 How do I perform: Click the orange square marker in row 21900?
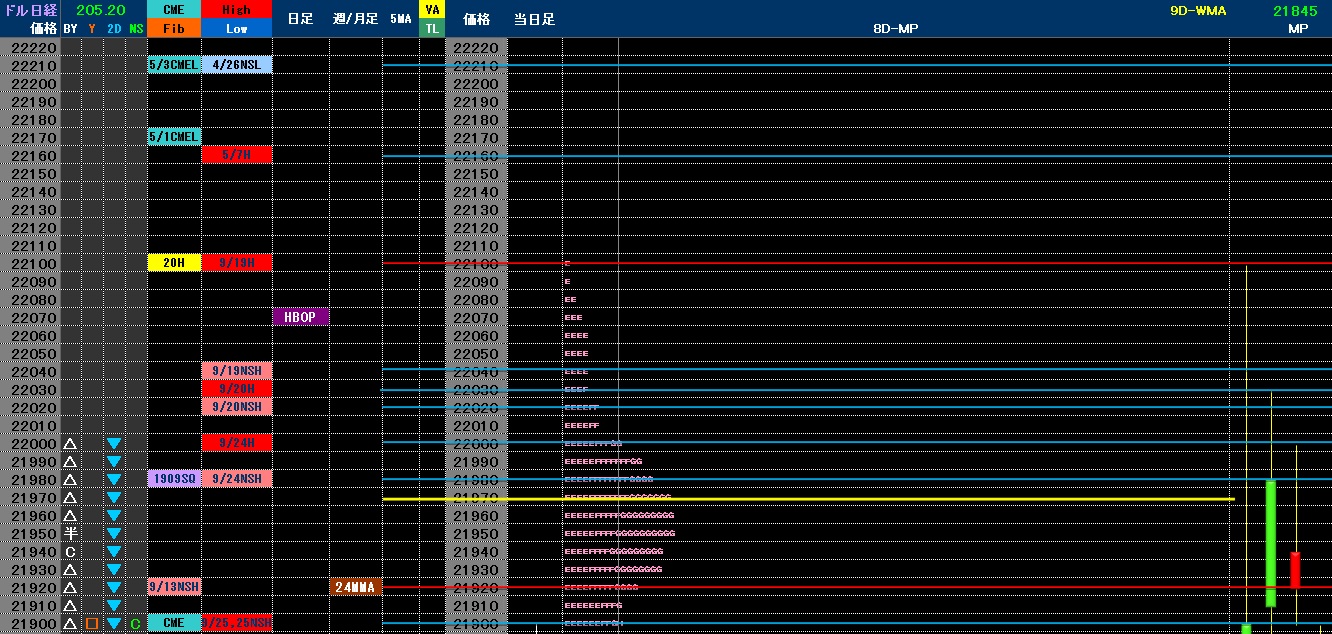(92, 623)
